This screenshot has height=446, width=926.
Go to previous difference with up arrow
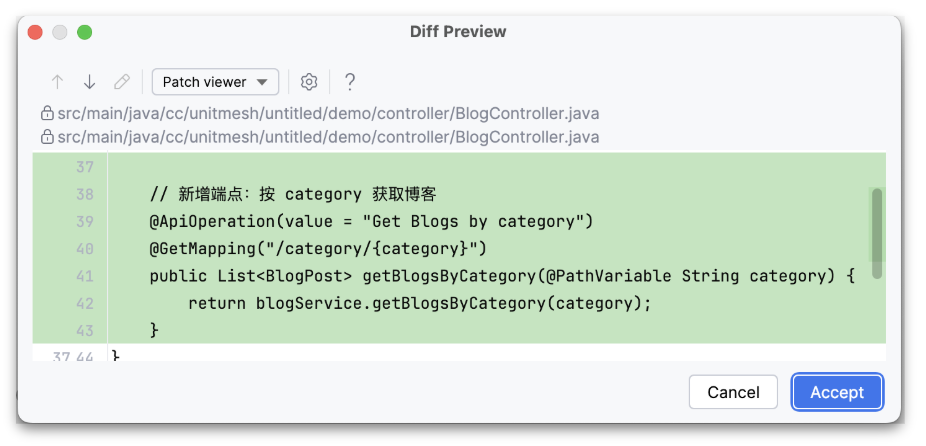point(57,82)
